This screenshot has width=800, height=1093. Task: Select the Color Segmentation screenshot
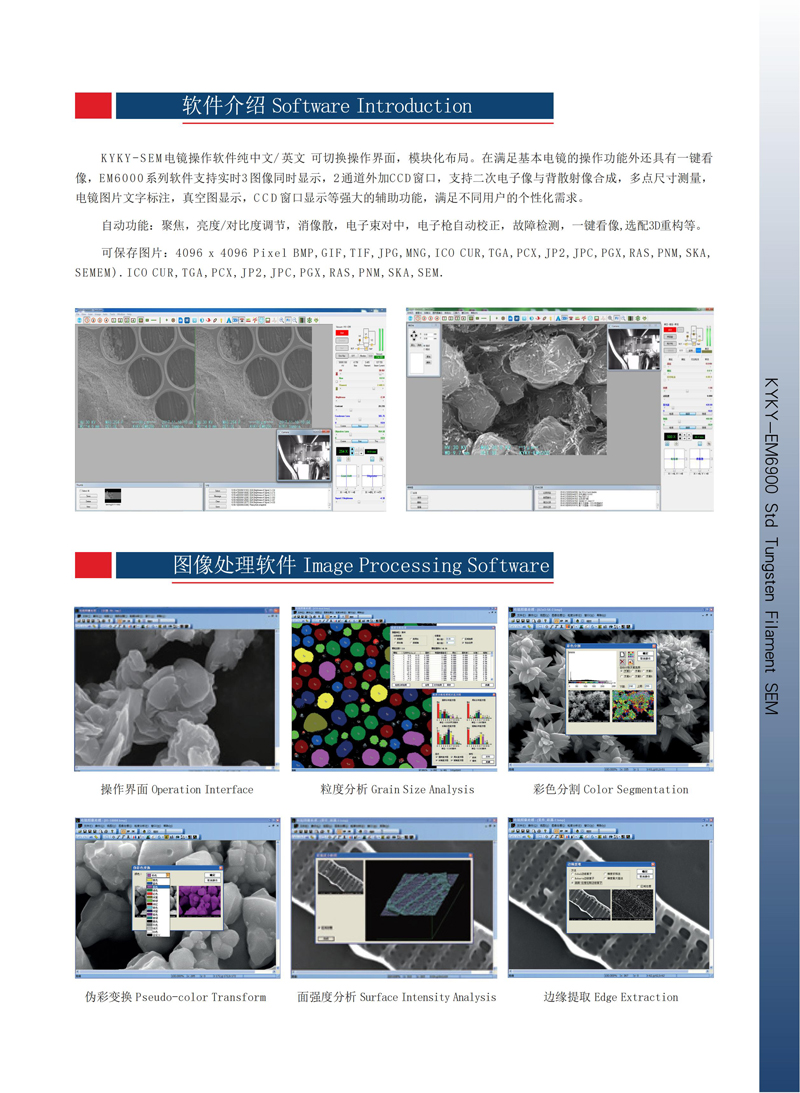610,689
